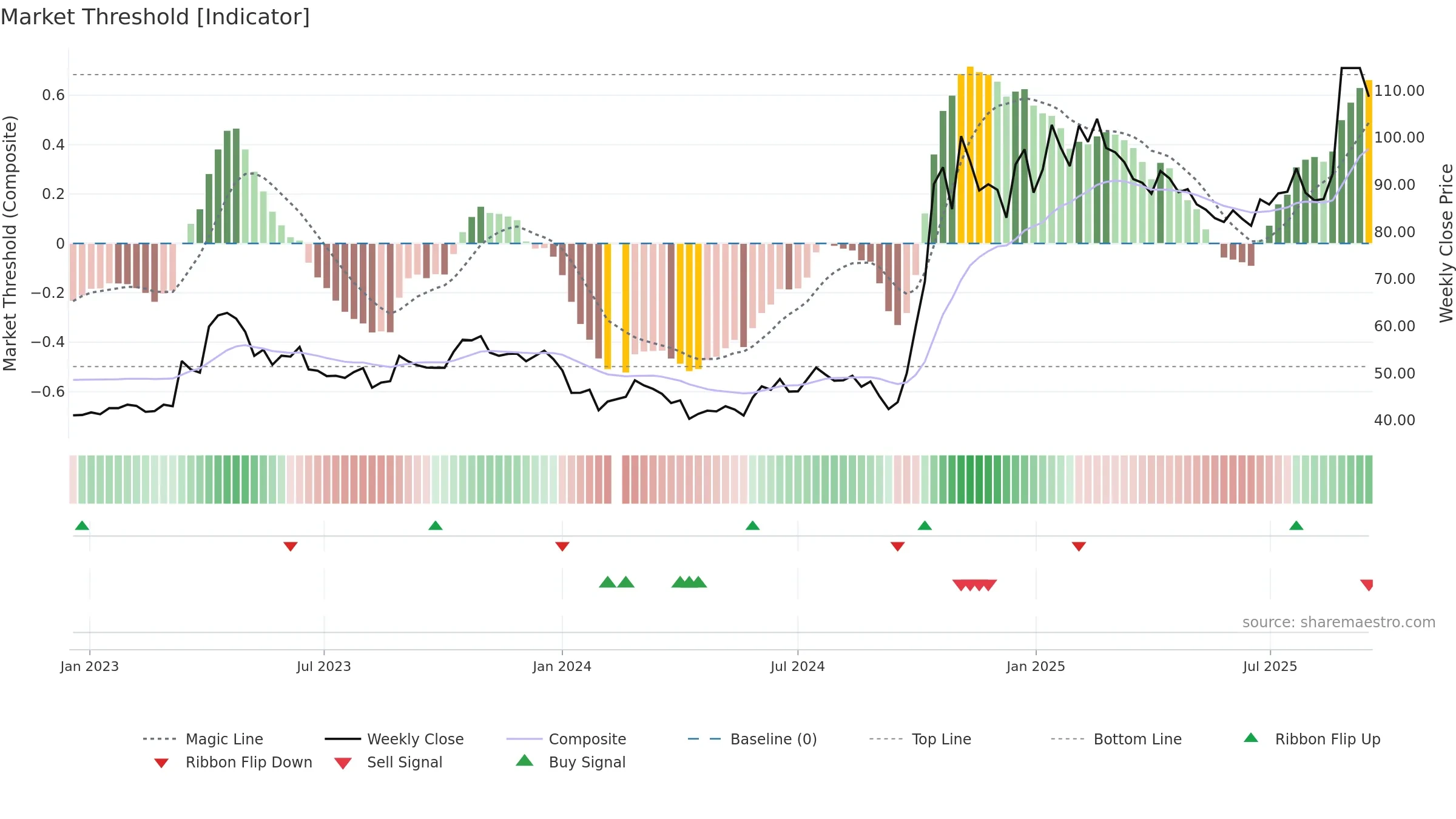This screenshot has width=1456, height=819.
Task: Click the −0.6 composite axis label
Action: tap(48, 392)
